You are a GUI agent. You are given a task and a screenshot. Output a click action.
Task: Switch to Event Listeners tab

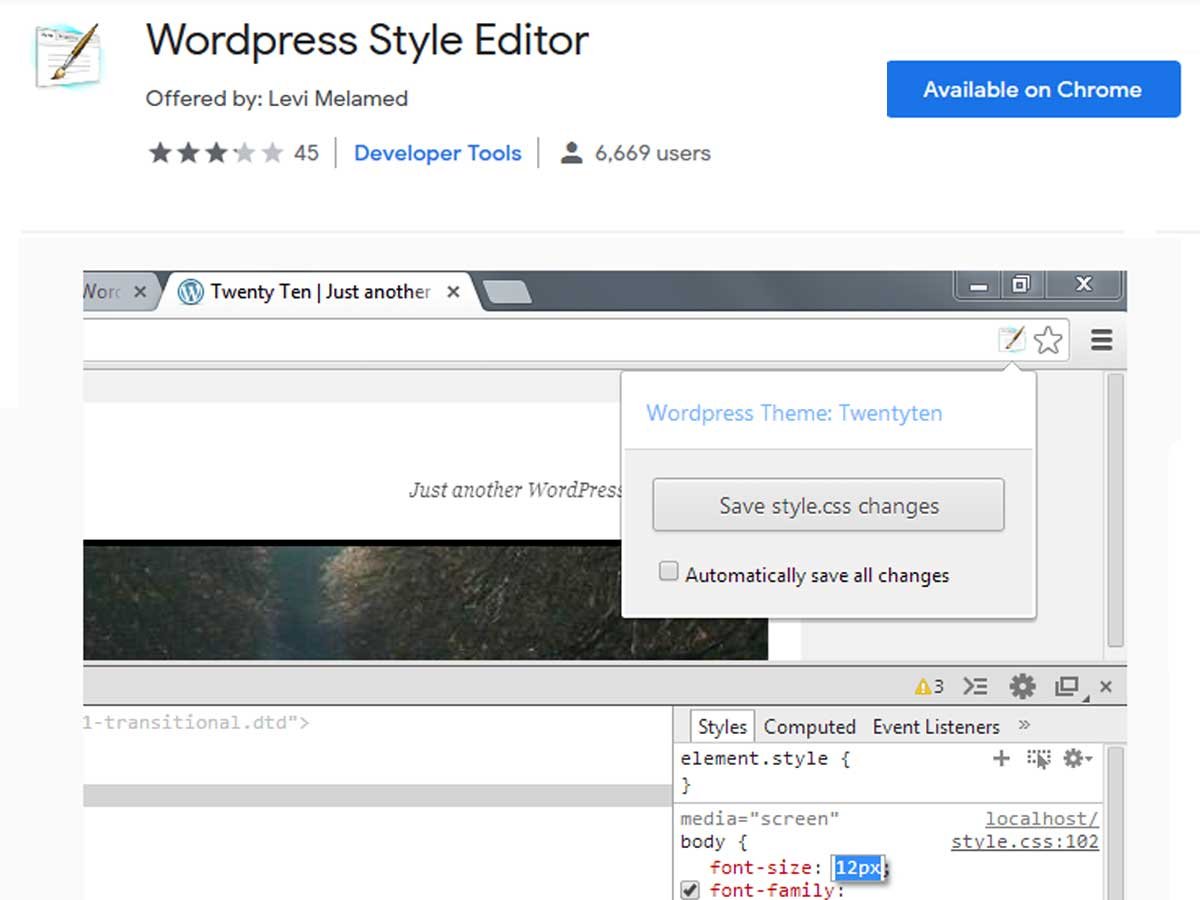[936, 727]
